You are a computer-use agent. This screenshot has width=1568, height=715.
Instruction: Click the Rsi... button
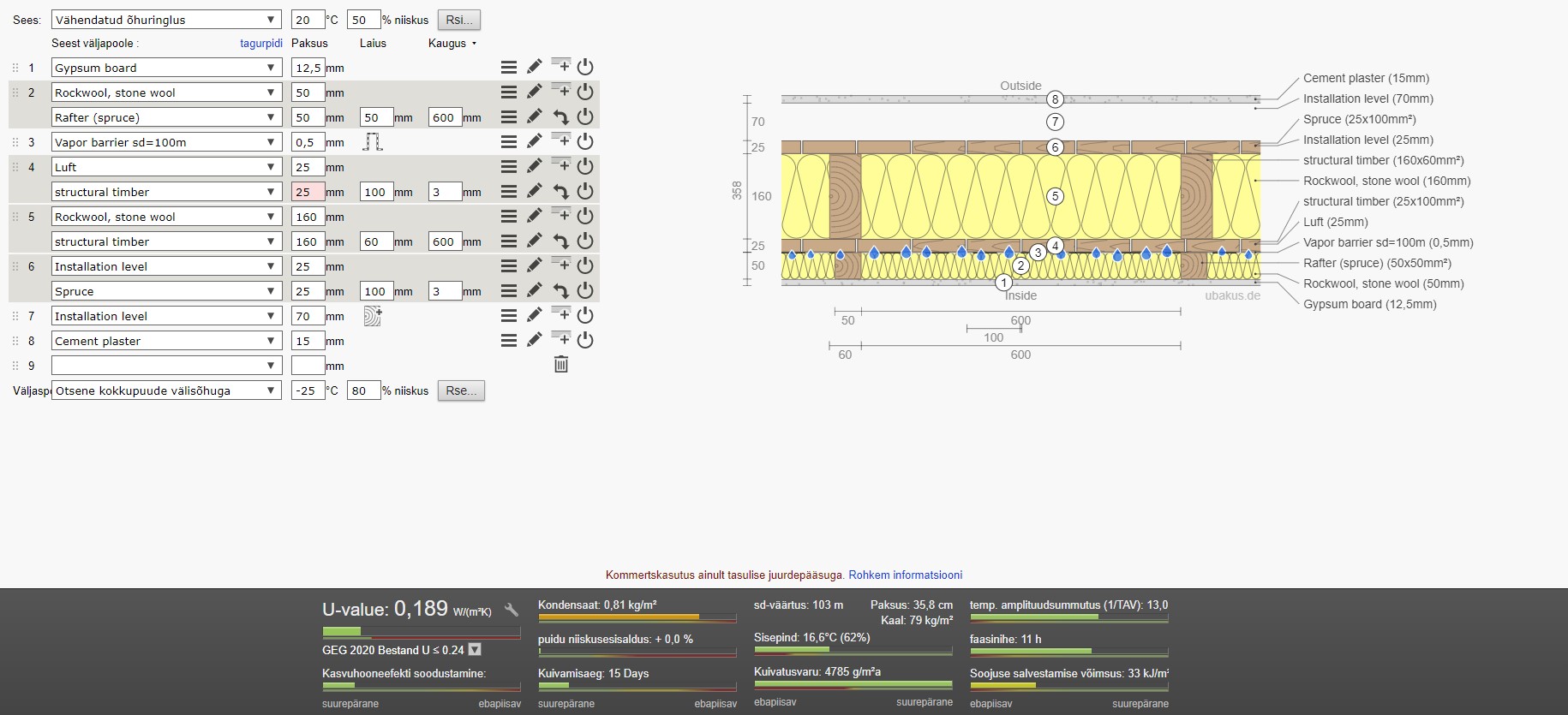[459, 20]
